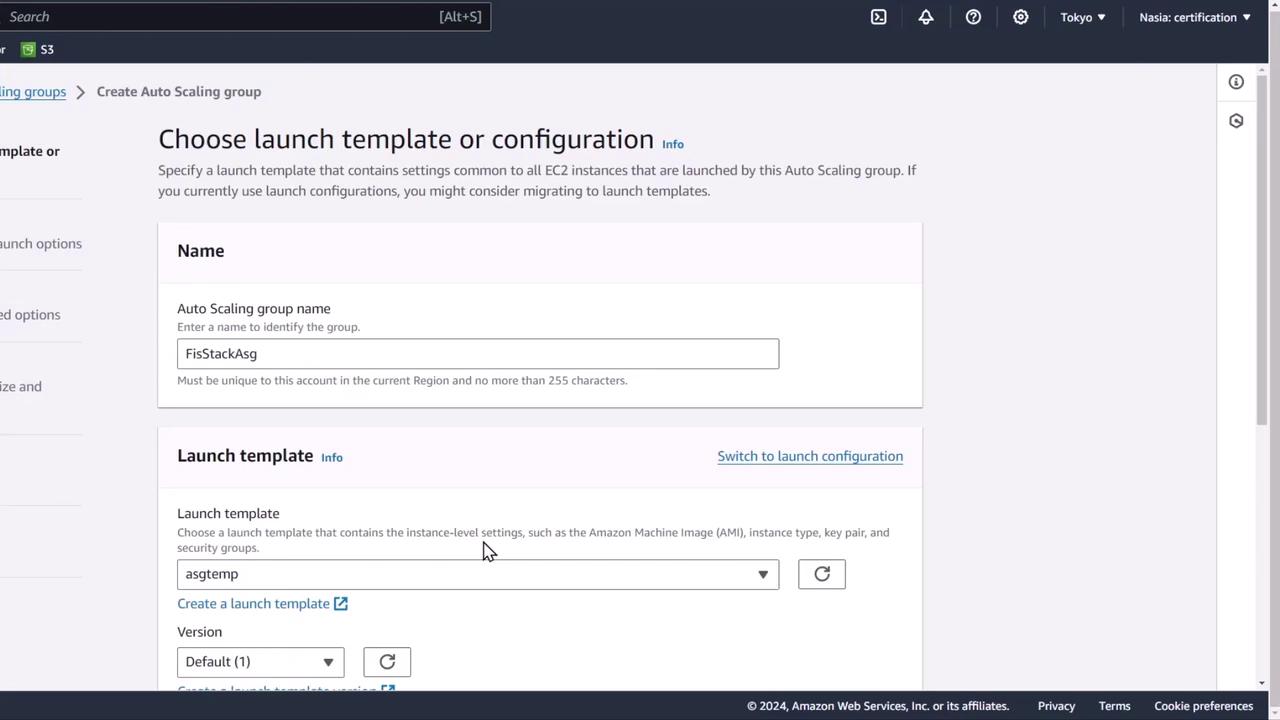Click the page's vertical scrollbar

pos(1262,250)
